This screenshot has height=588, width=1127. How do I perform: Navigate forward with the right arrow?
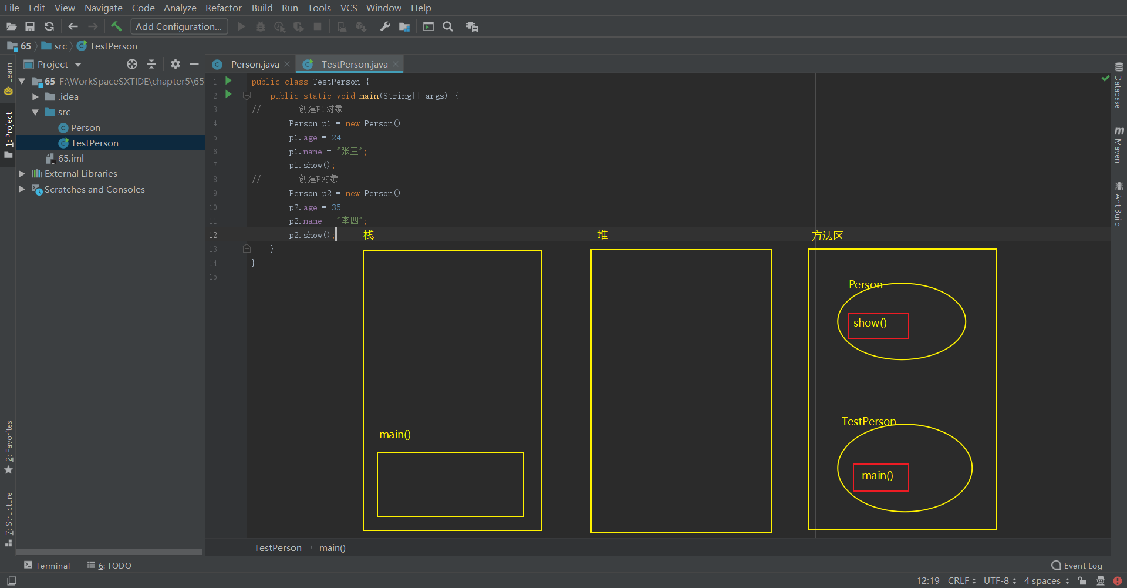pyautogui.click(x=93, y=27)
